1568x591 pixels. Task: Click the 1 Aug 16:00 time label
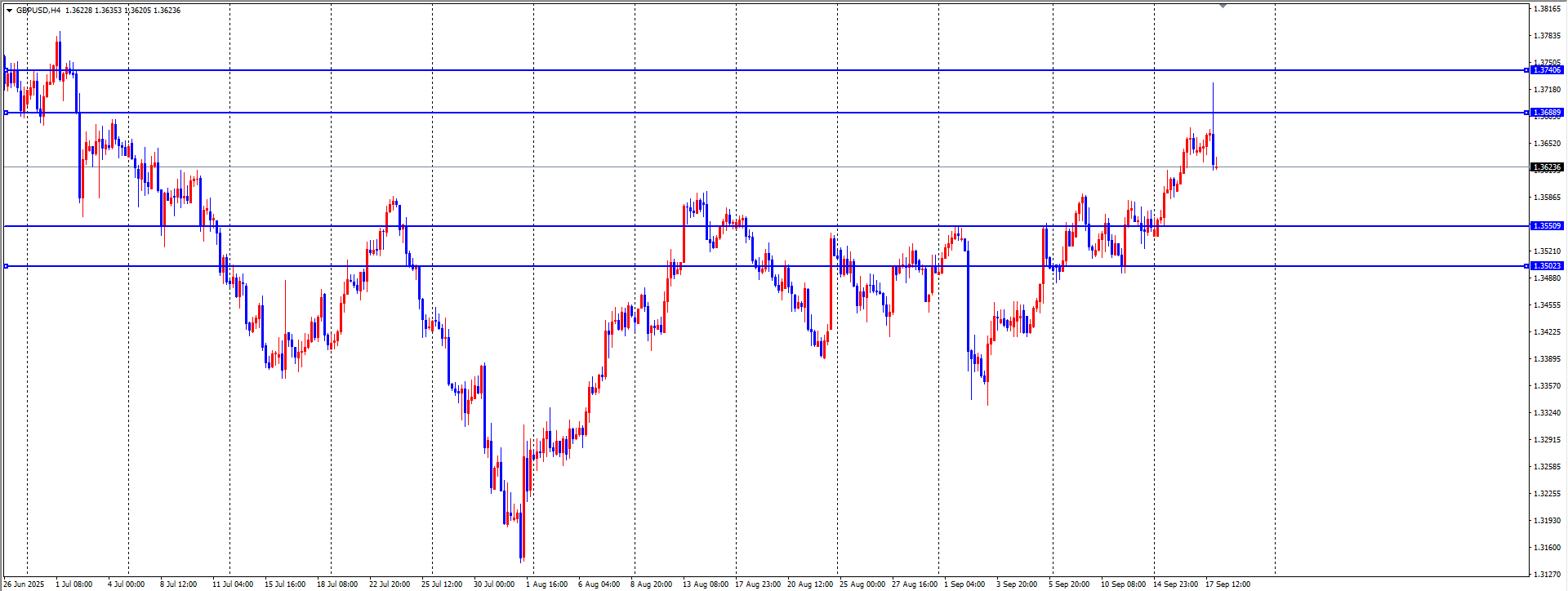[x=546, y=584]
